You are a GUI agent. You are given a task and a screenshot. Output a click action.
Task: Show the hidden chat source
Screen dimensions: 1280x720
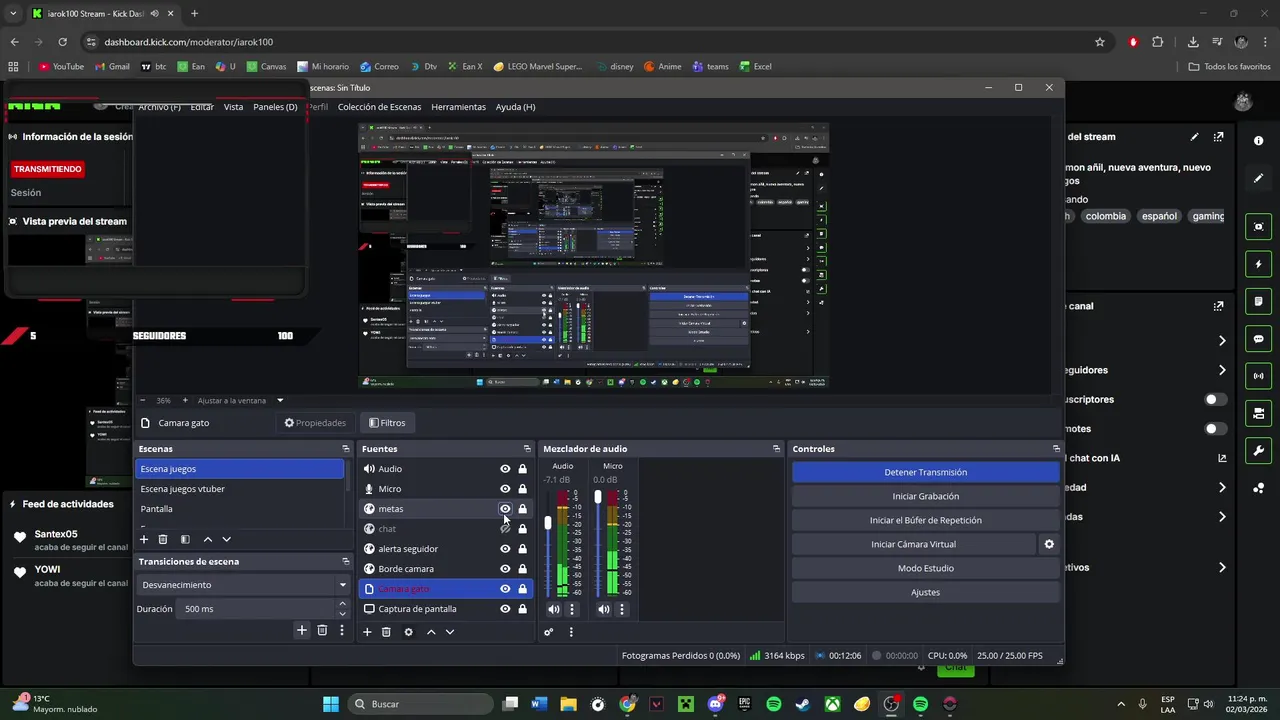point(505,529)
